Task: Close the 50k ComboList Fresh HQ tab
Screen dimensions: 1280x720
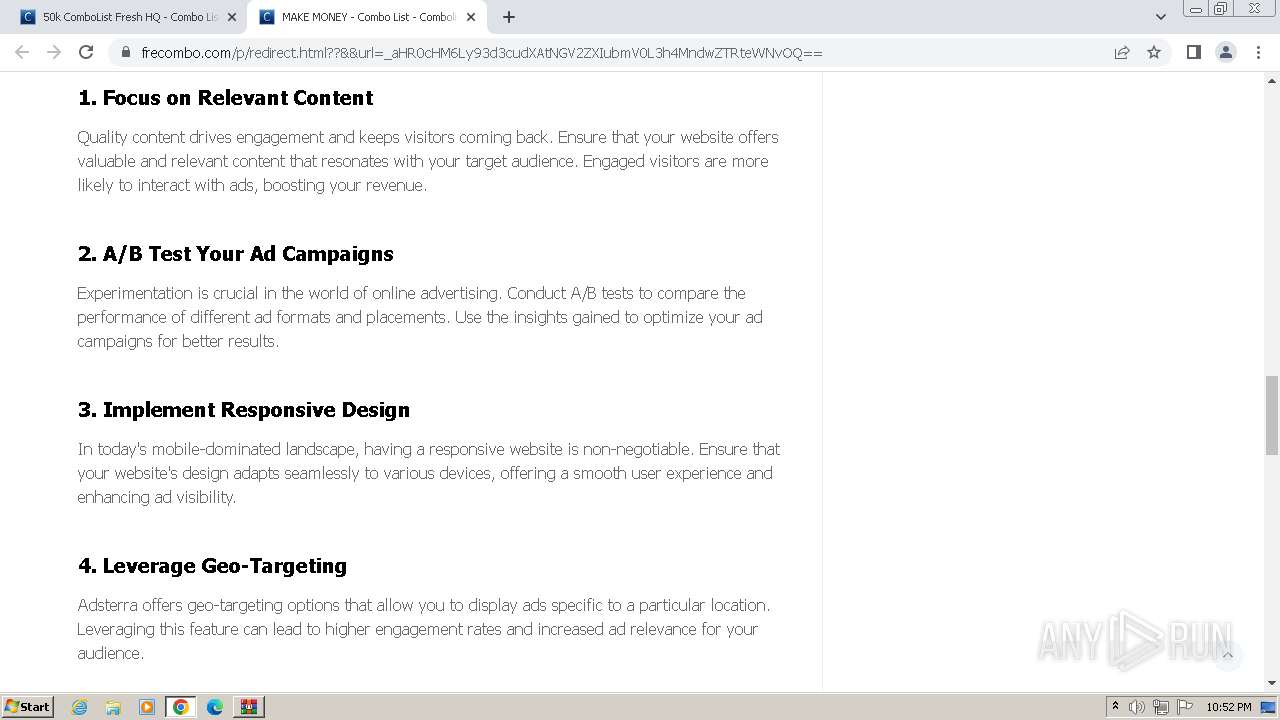Action: [232, 17]
